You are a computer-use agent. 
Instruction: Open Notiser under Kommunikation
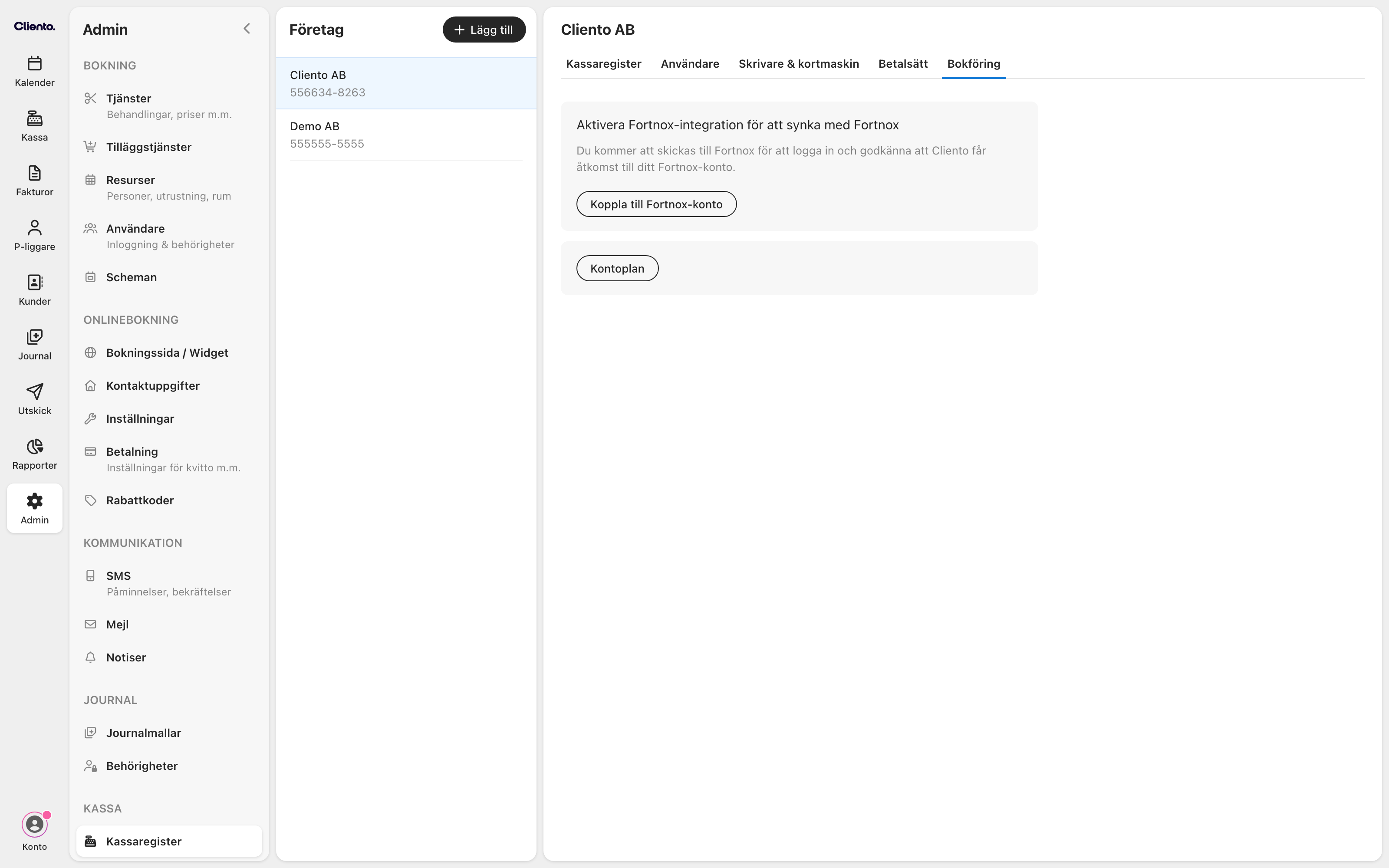click(x=169, y=658)
